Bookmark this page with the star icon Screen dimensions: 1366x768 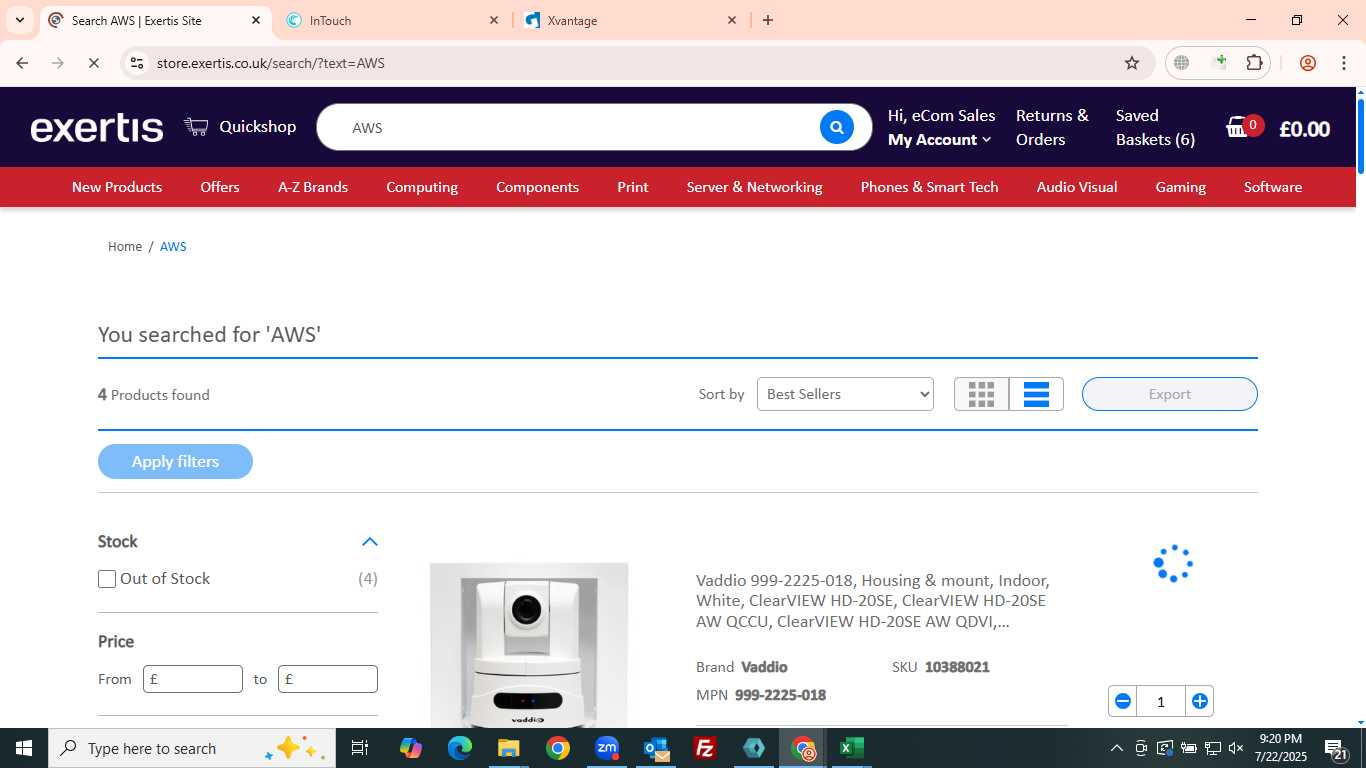1132,63
